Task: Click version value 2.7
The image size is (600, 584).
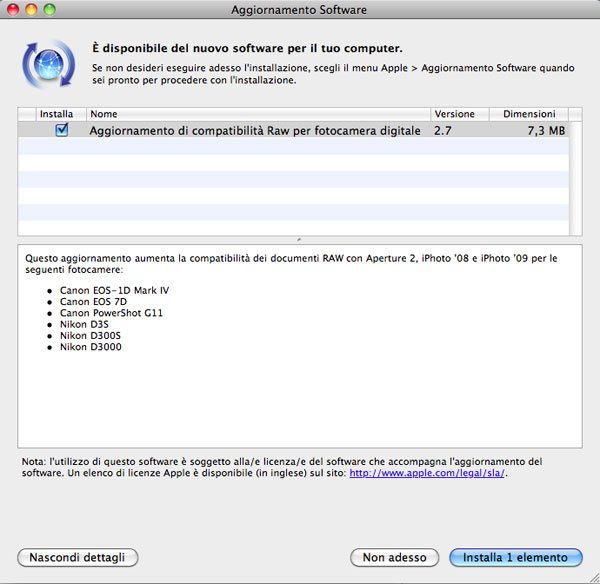Action: 443,131
